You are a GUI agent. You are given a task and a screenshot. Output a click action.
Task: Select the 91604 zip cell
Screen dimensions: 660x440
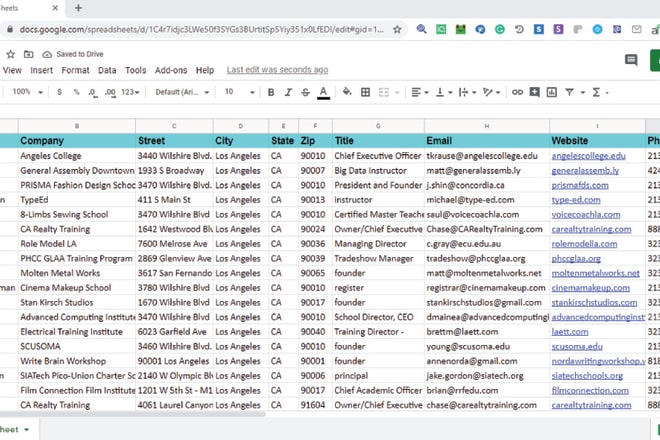coord(315,405)
